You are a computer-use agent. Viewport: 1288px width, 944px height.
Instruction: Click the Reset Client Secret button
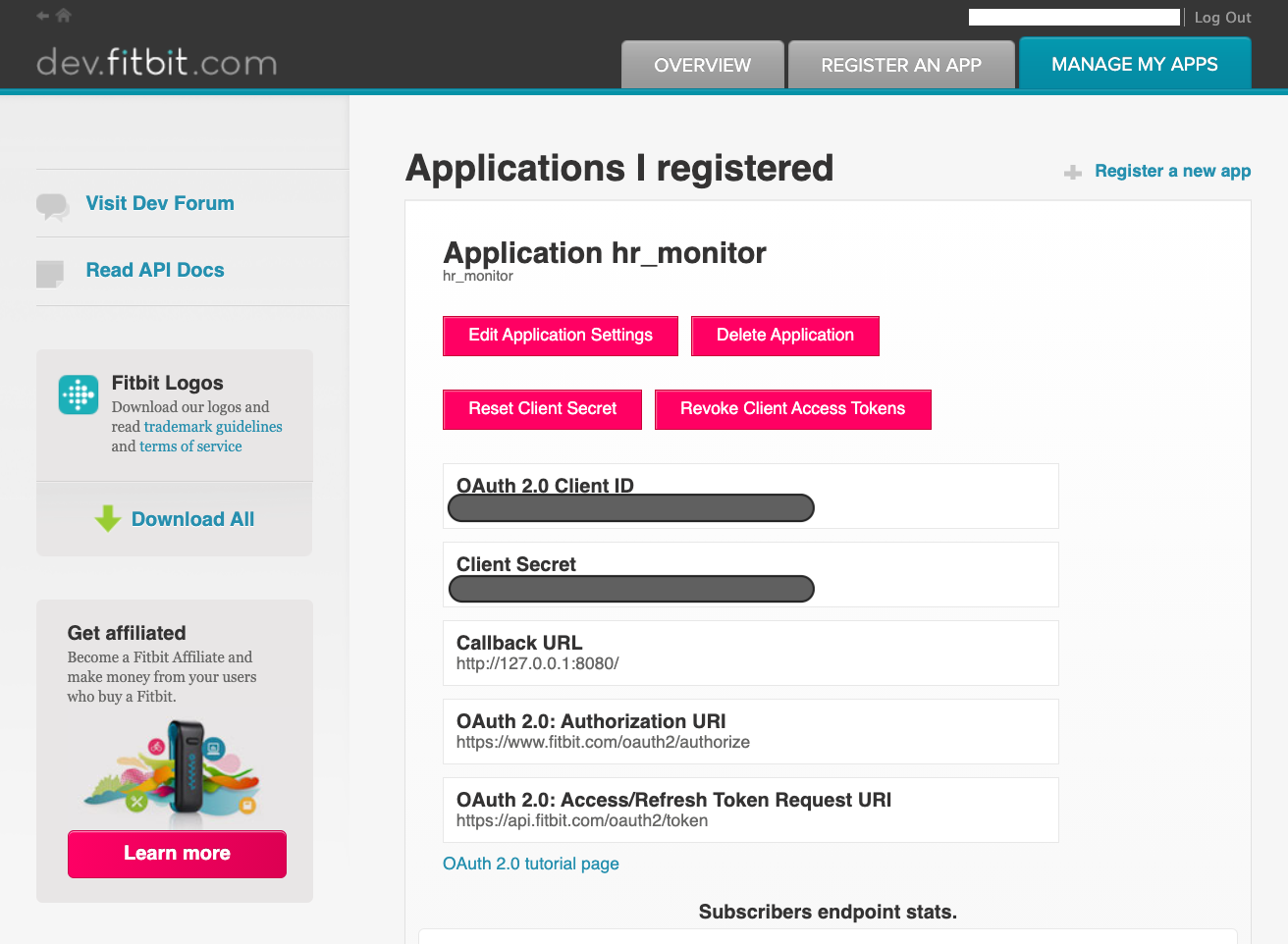(x=542, y=409)
